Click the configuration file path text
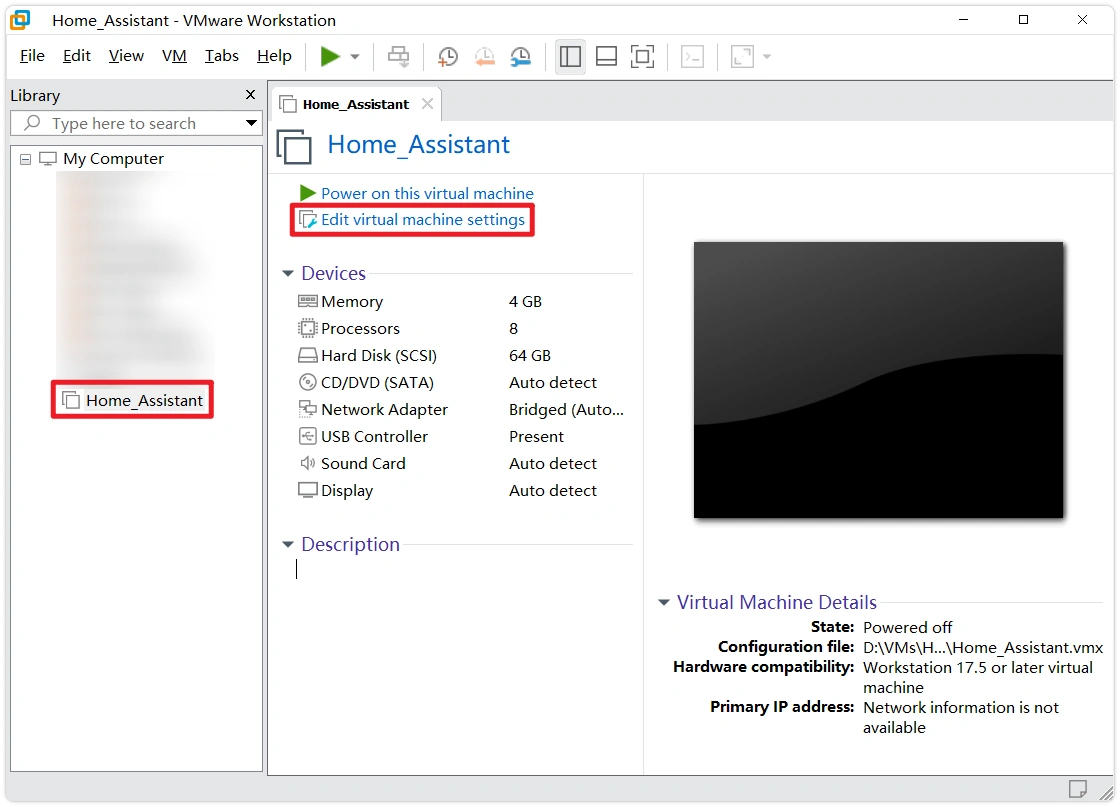Image resolution: width=1120 pixels, height=807 pixels. tap(983, 648)
